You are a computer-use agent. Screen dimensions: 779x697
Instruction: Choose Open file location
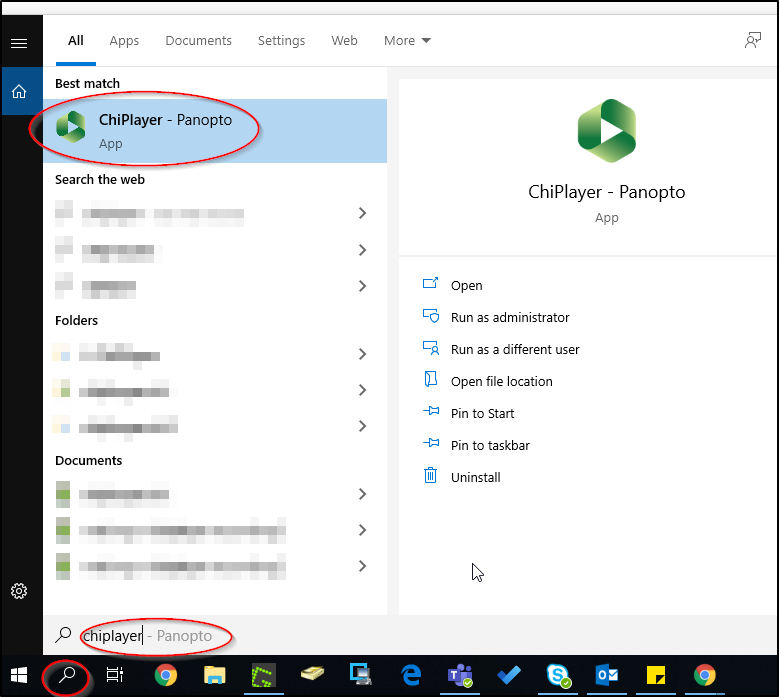(x=501, y=382)
